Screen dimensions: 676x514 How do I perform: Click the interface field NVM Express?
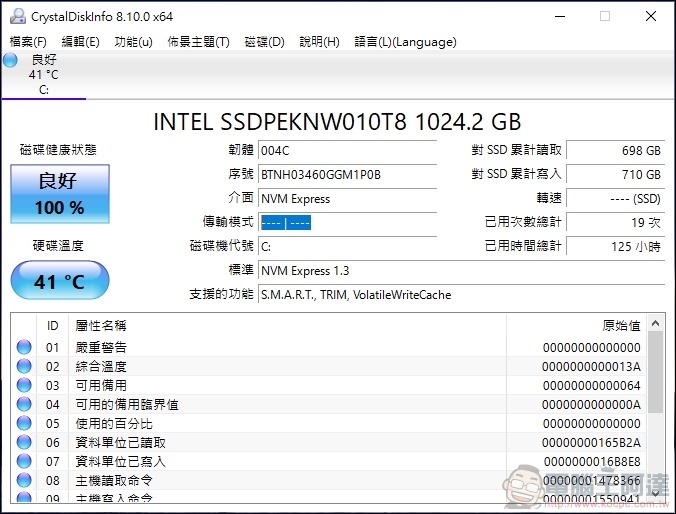tap(347, 199)
